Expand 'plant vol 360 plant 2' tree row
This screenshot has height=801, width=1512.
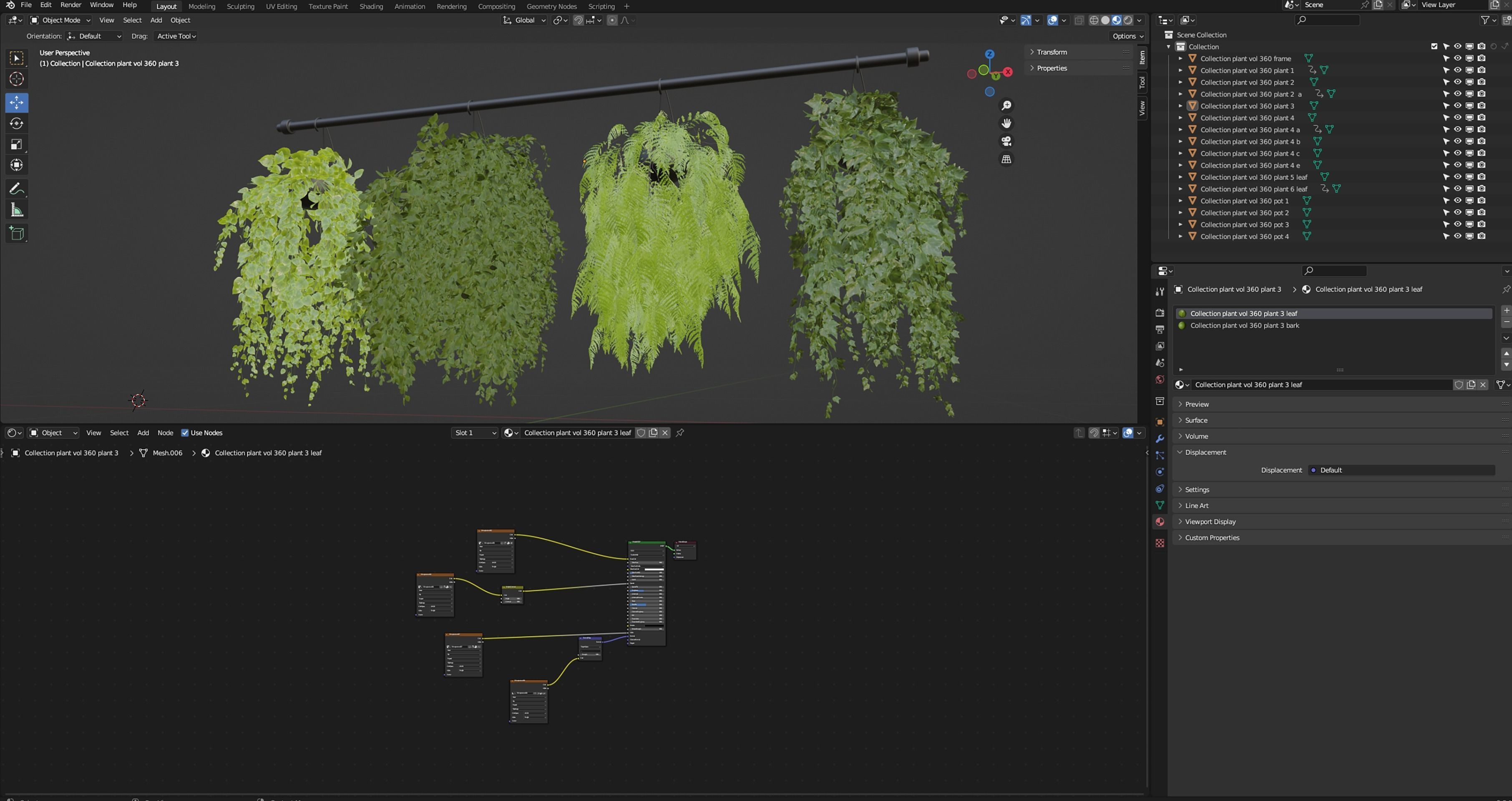1180,82
